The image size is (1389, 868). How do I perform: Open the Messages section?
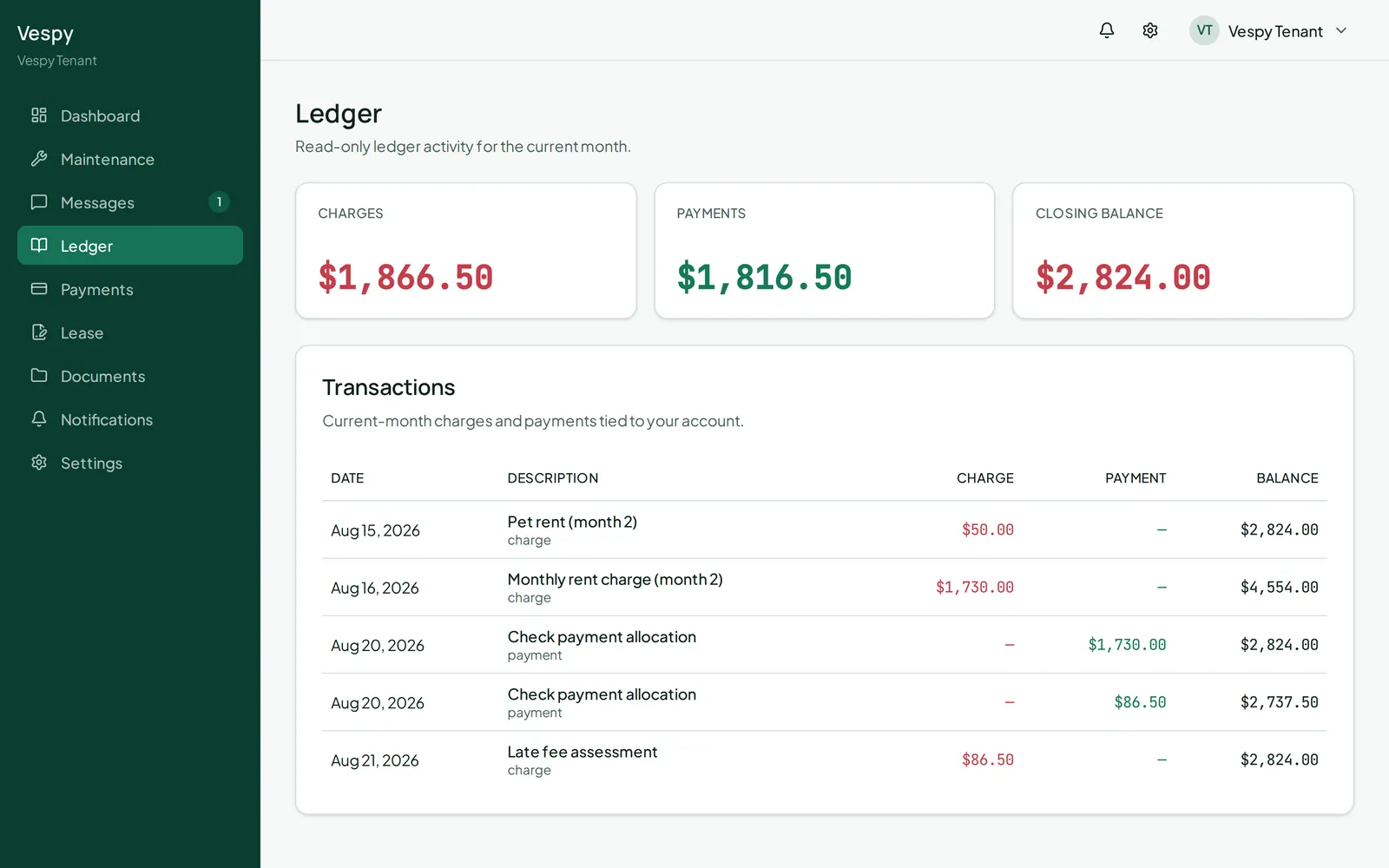click(130, 202)
